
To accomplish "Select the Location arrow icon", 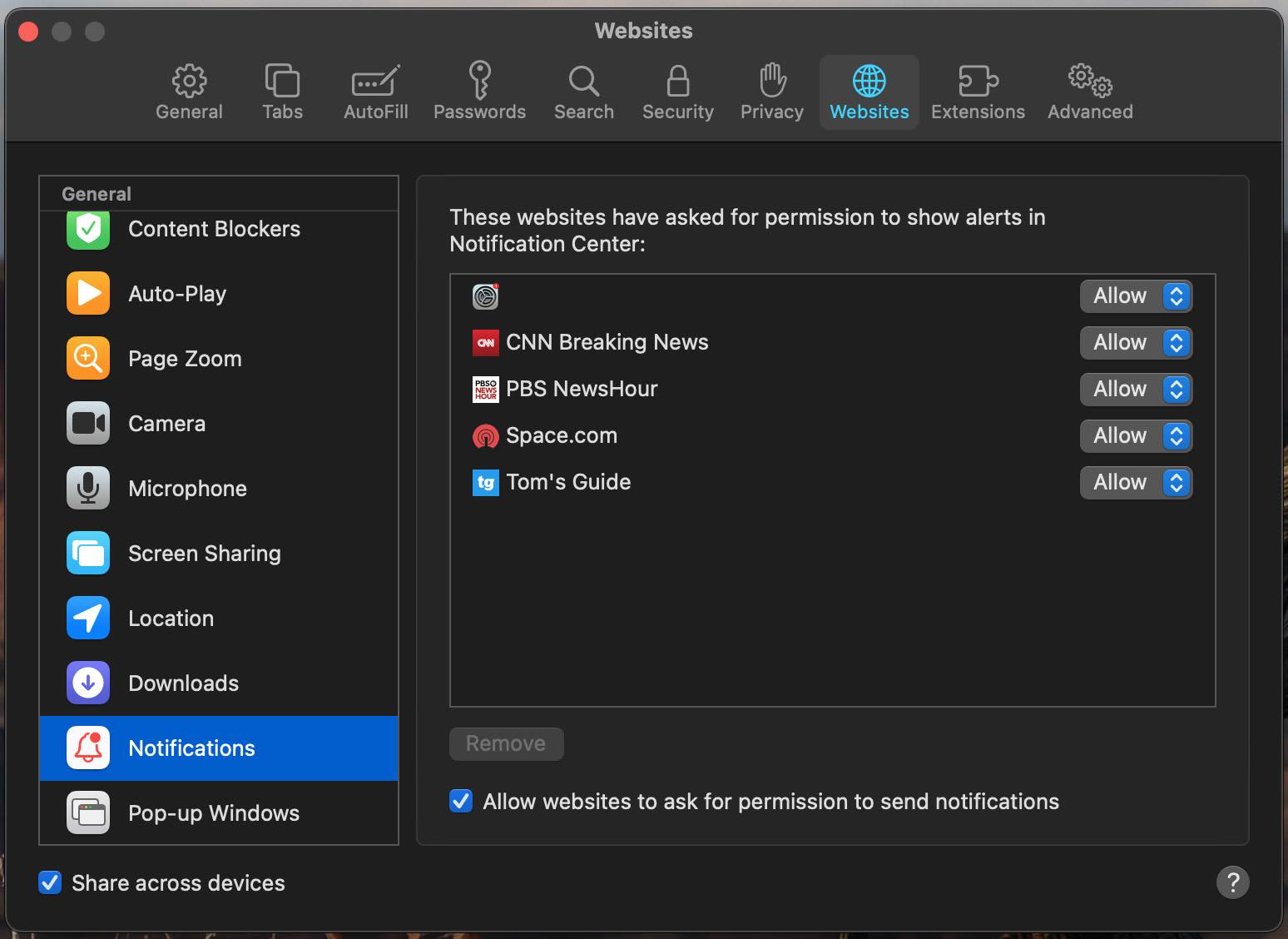I will (x=87, y=619).
